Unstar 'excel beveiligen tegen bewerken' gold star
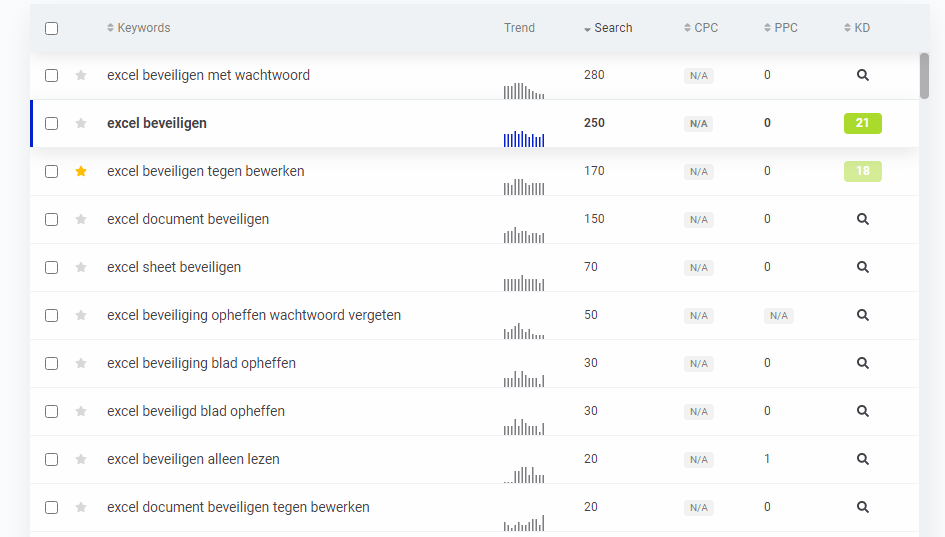Viewport: 945px width, 537px height. click(81, 171)
